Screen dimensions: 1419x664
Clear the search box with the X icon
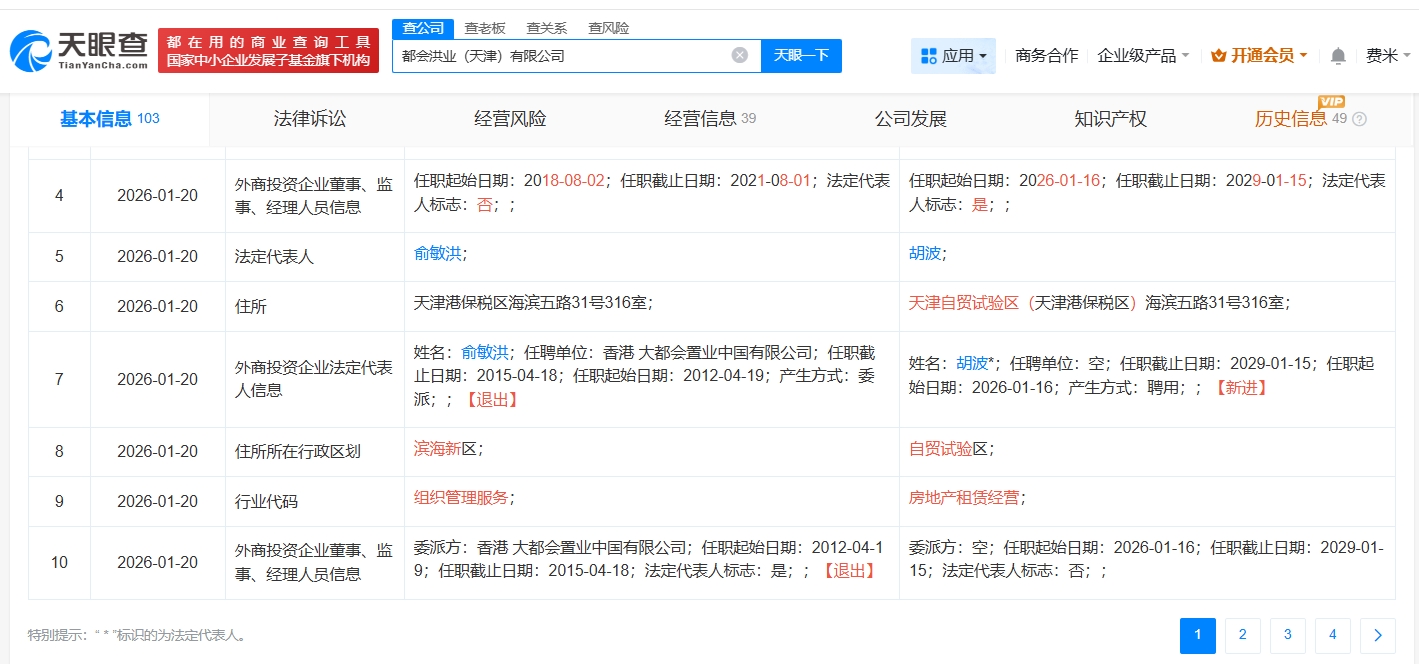tap(739, 56)
